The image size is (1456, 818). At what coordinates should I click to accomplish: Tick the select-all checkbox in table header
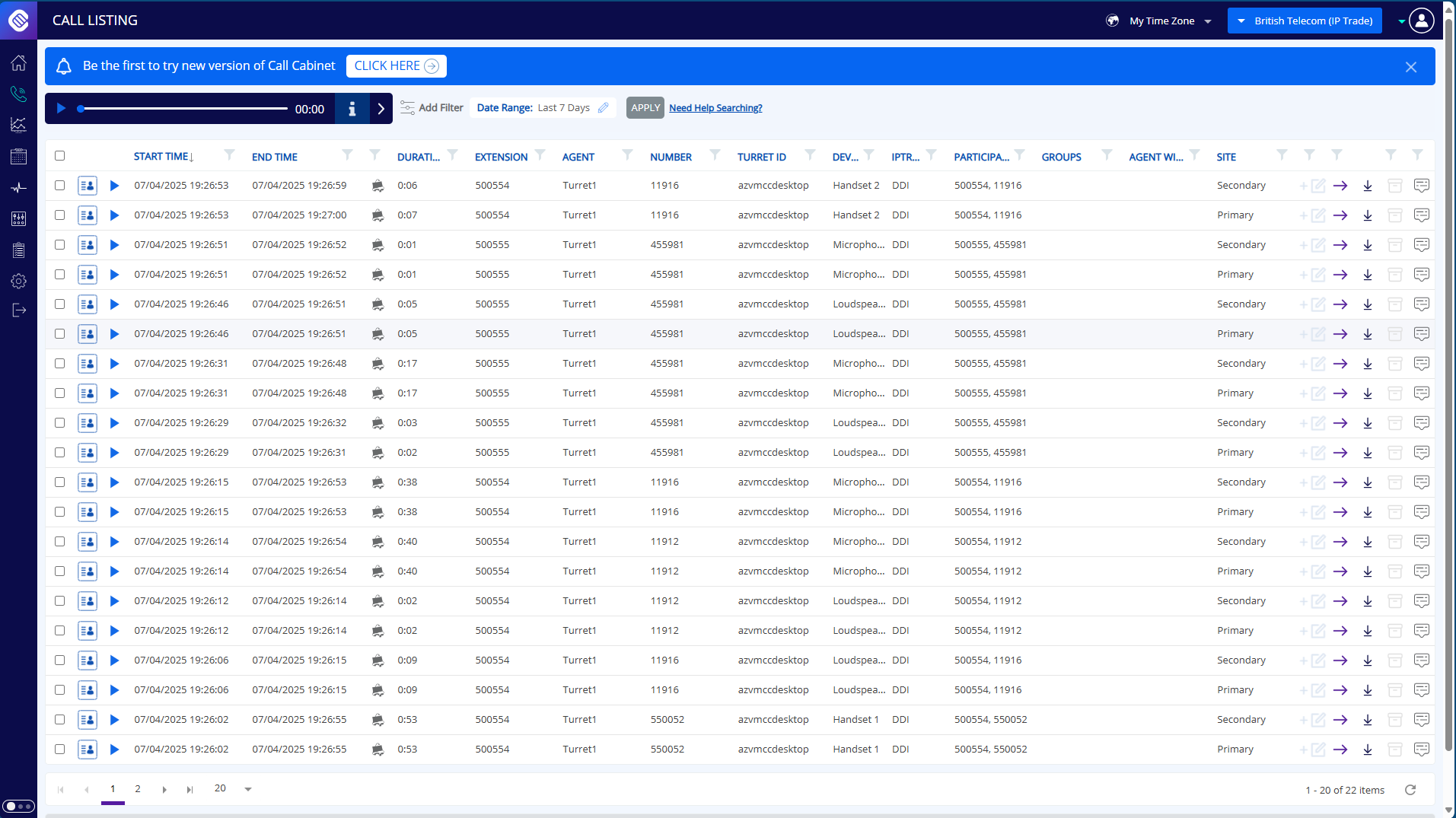(x=59, y=156)
